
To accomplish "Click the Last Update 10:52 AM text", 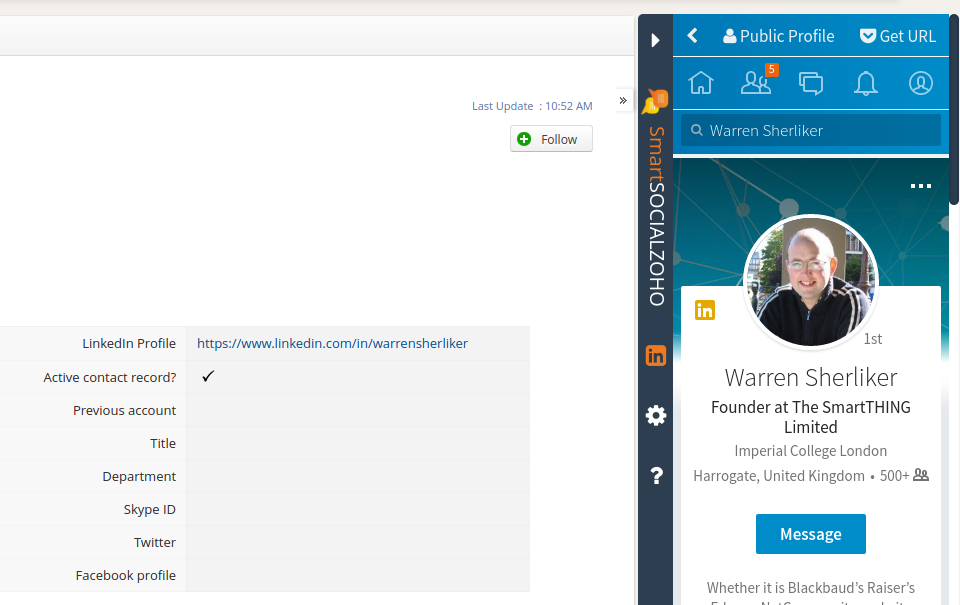I will click(x=532, y=106).
